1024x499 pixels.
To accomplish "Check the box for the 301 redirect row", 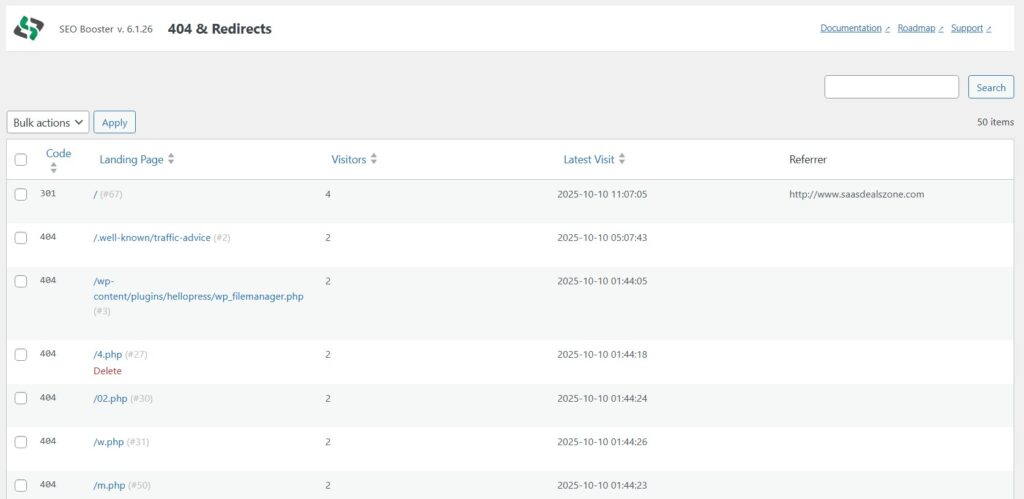I will pyautogui.click(x=21, y=194).
